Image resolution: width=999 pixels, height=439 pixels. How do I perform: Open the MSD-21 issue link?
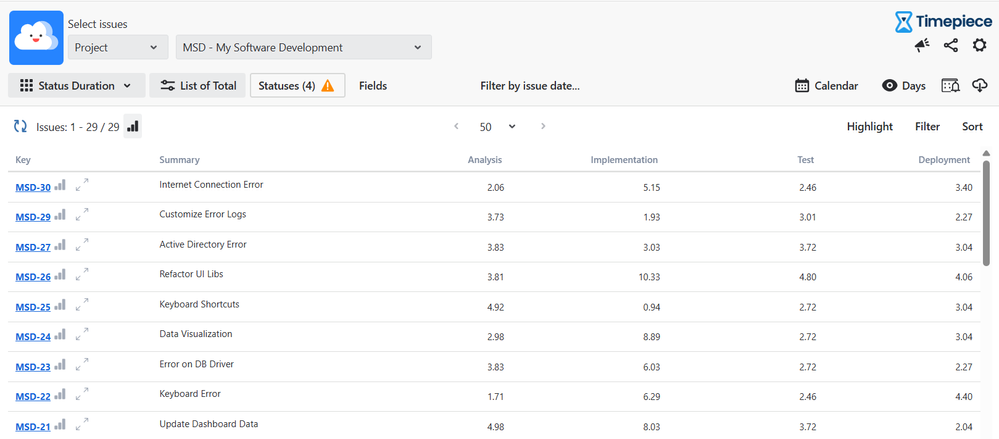pos(33,427)
